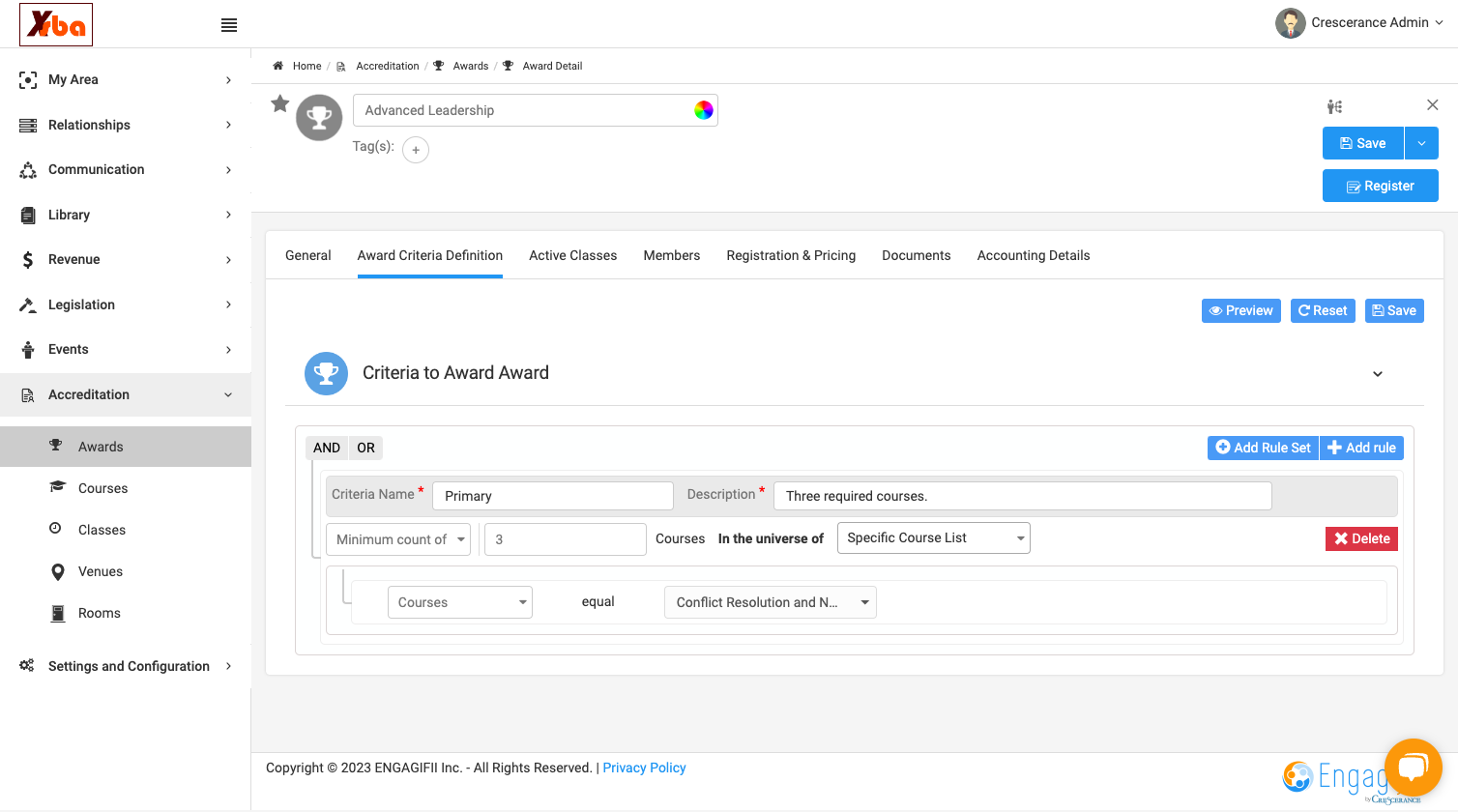
Task: Select the AND condition toggle
Action: pyautogui.click(x=327, y=448)
